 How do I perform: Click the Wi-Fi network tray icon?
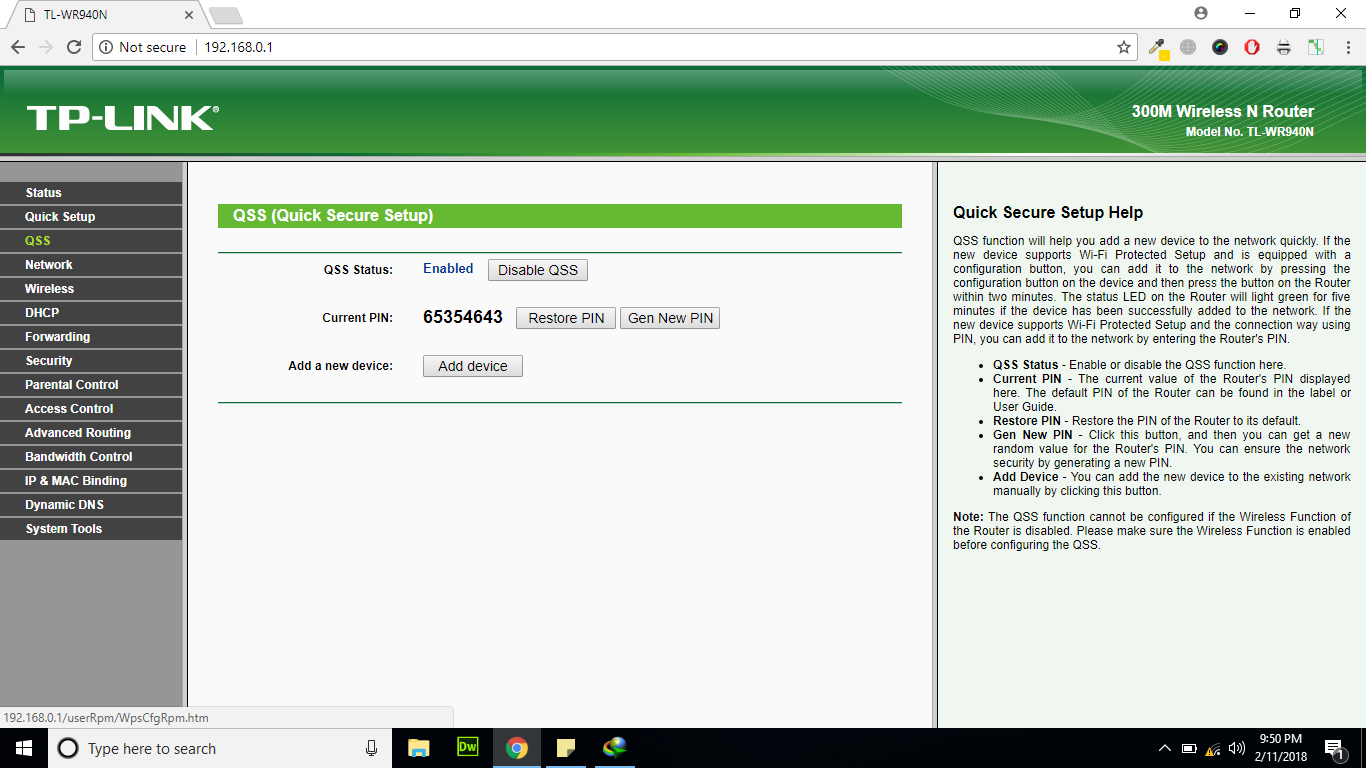point(1213,748)
